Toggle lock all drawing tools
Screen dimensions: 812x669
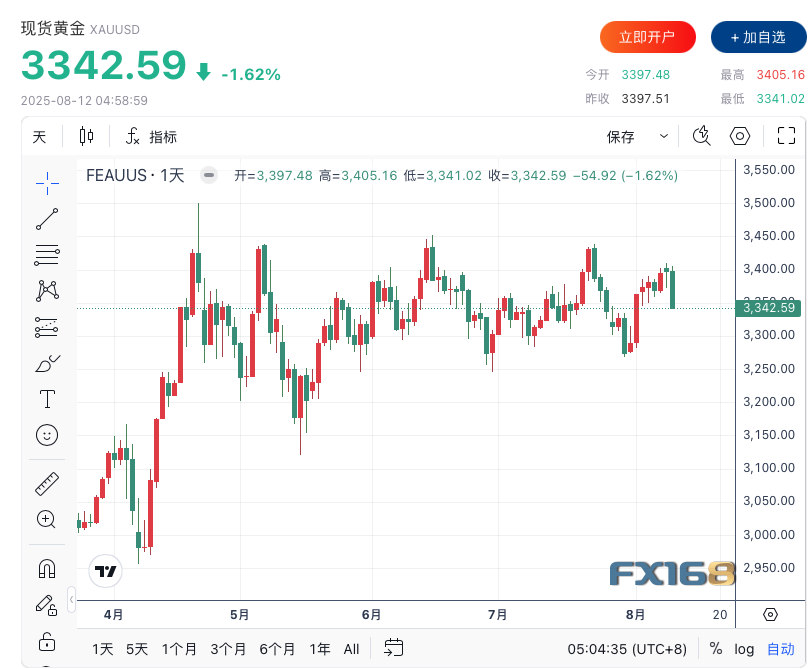(47, 642)
